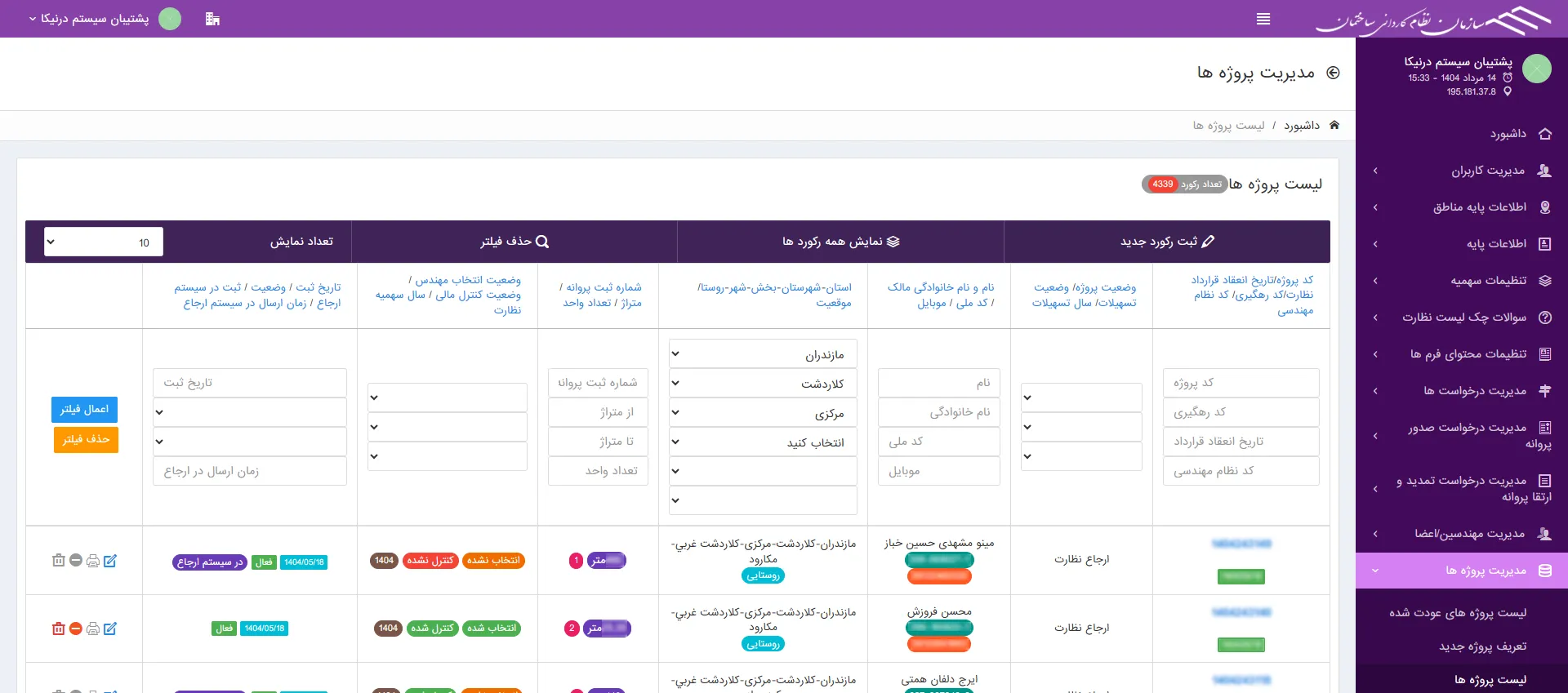Screen dimensions: 1568x693
Task: Click the orange حذف فیلتر button
Action: 86,439
